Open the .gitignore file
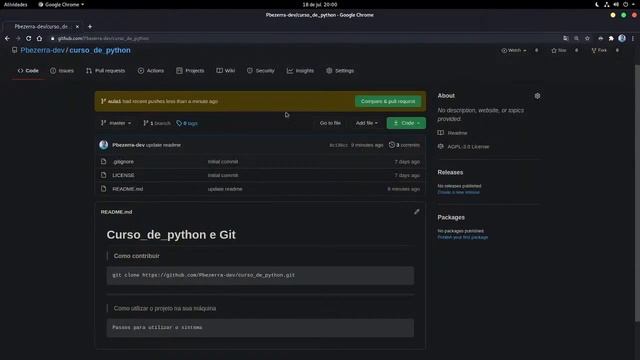 click(x=123, y=162)
